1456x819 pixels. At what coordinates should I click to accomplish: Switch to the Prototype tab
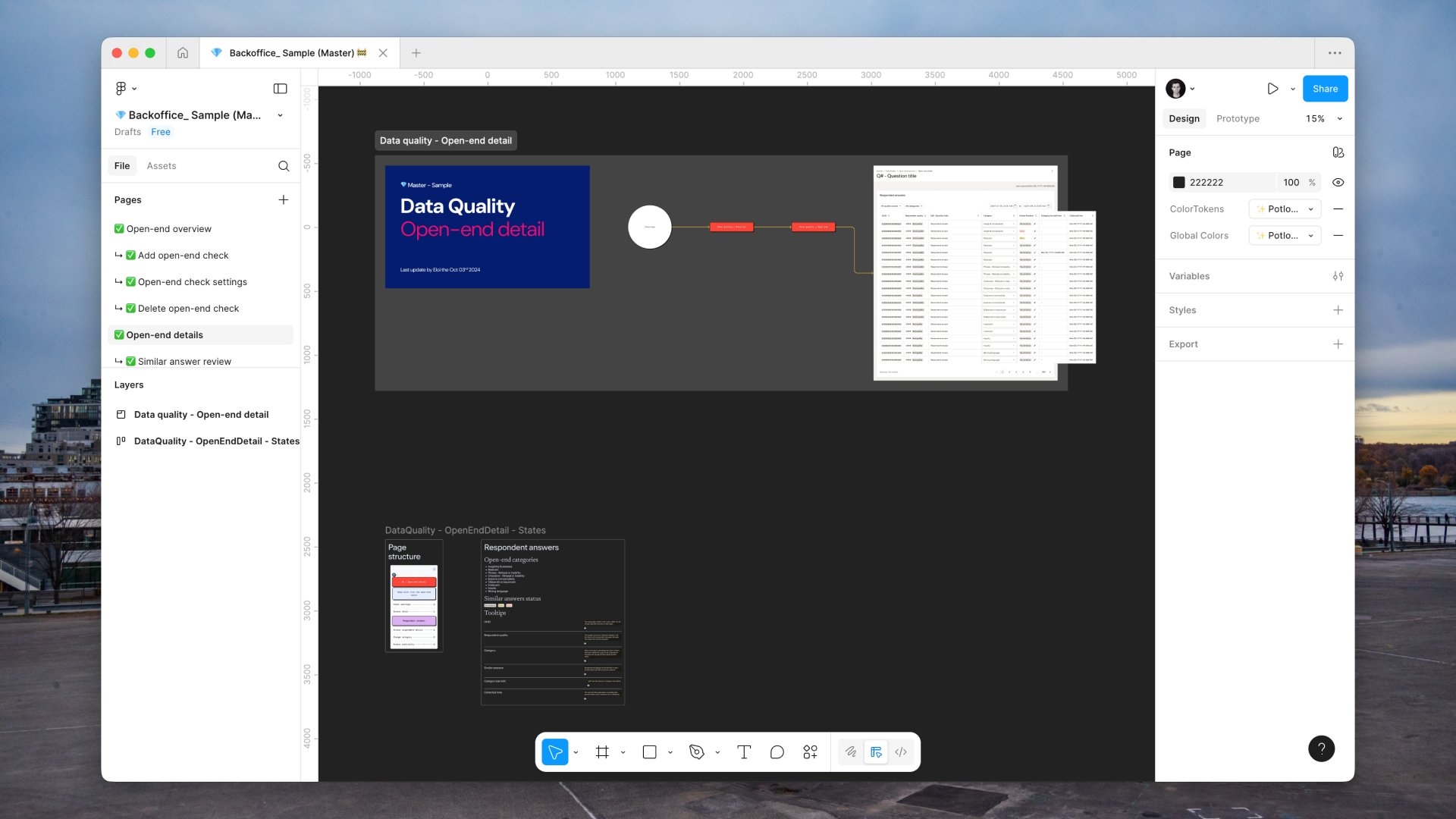click(1238, 119)
